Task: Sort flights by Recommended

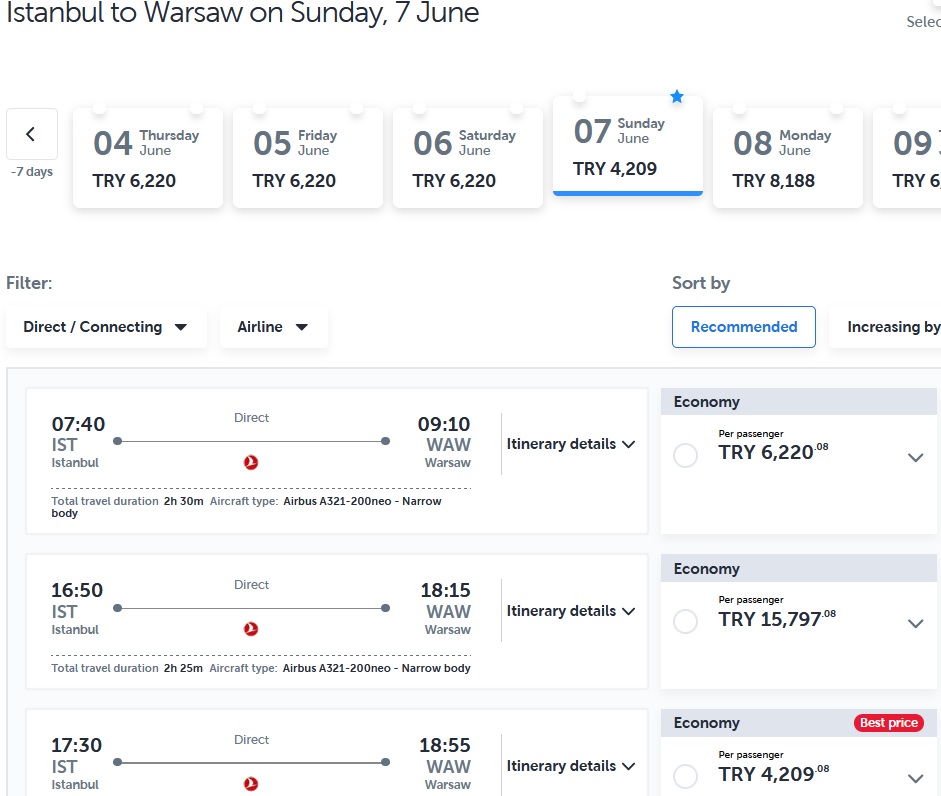Action: pyautogui.click(x=744, y=327)
